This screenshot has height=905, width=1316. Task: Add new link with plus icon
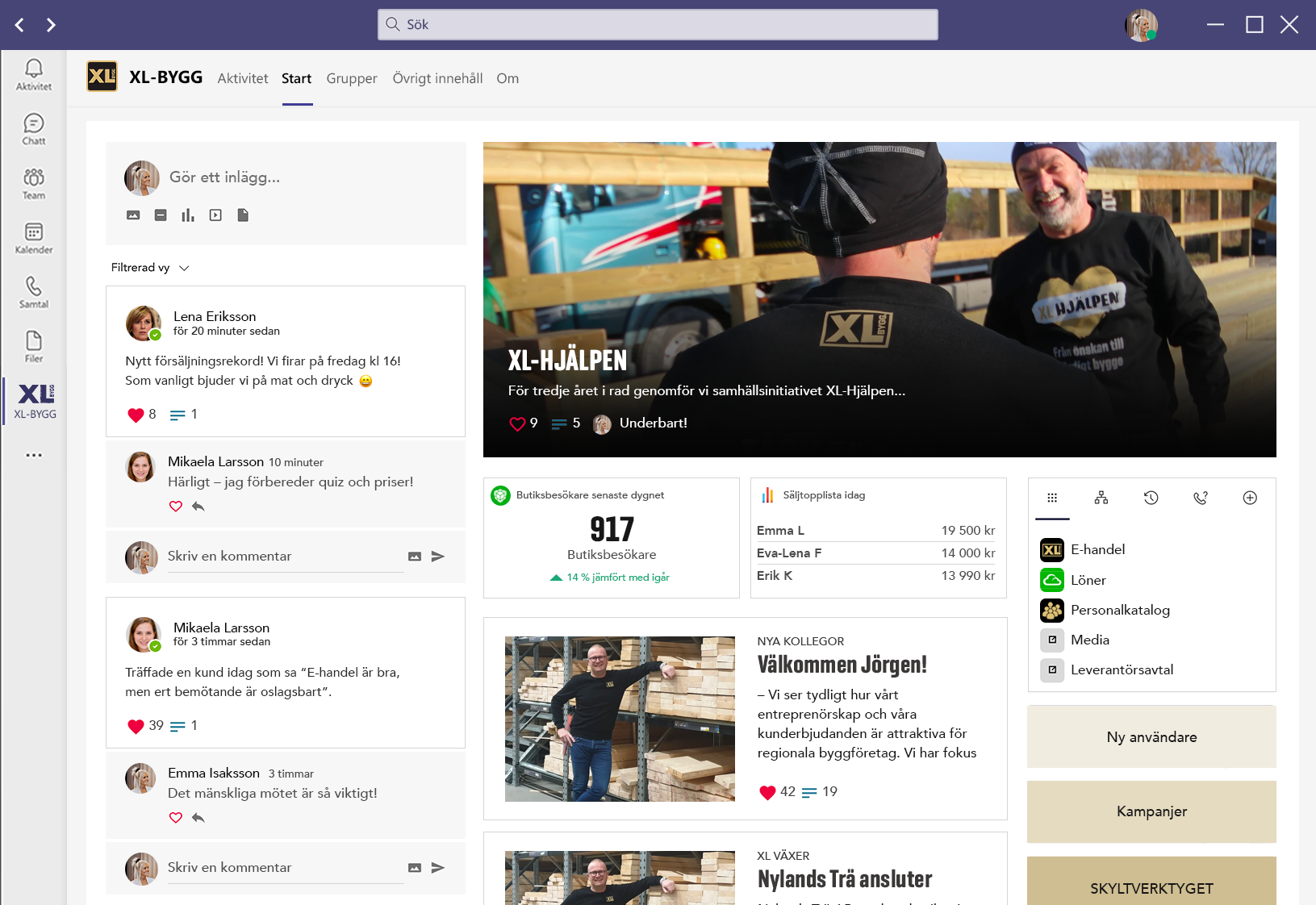coord(1250,498)
